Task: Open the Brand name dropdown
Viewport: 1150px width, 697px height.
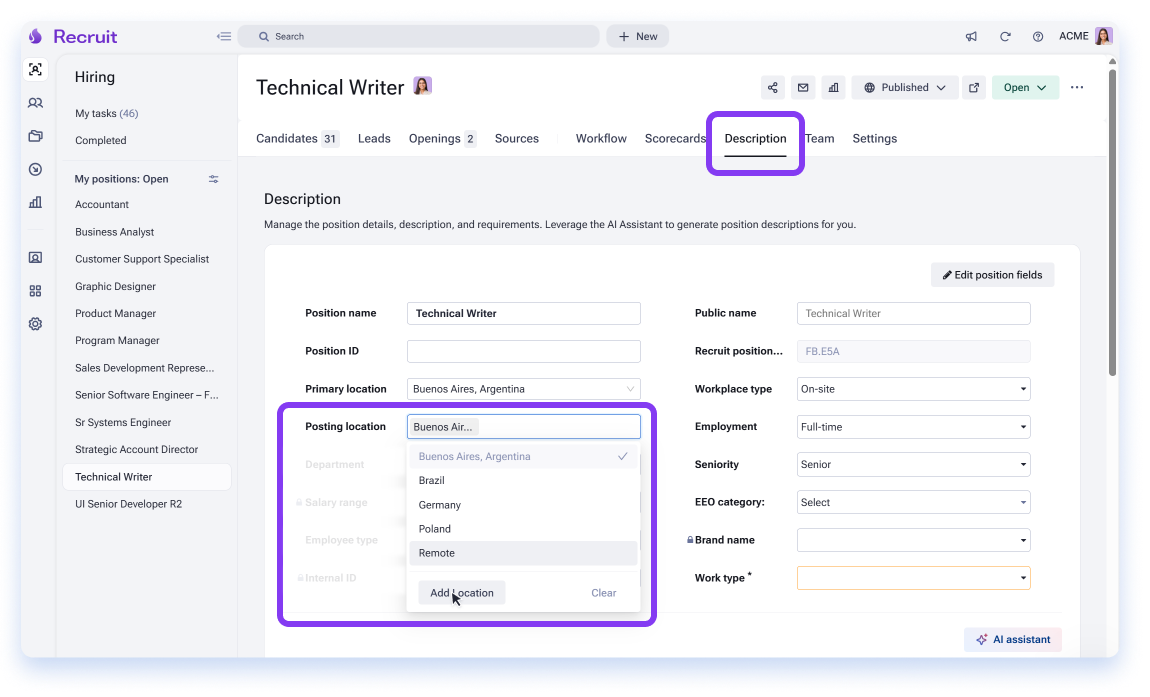Action: tap(913, 540)
